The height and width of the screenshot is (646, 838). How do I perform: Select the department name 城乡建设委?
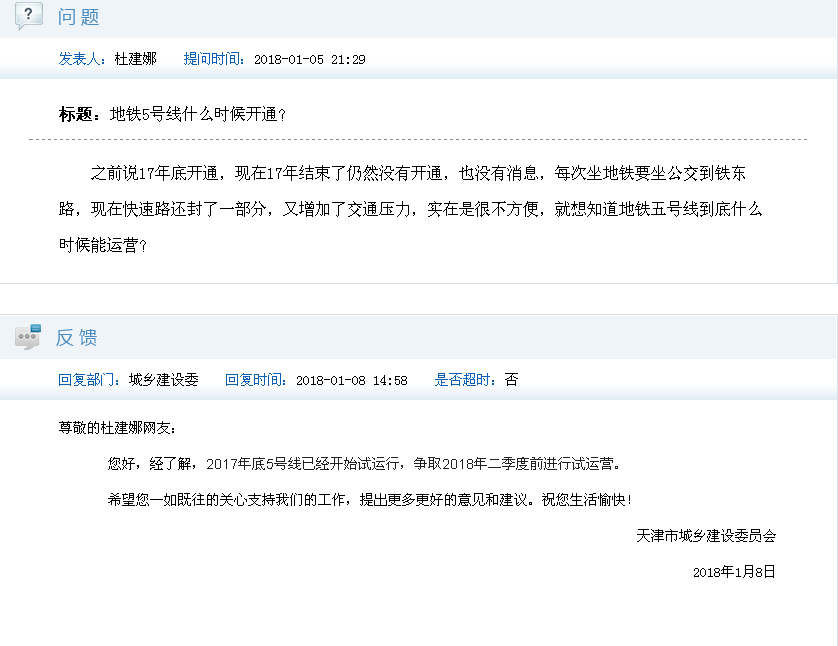pyautogui.click(x=164, y=380)
